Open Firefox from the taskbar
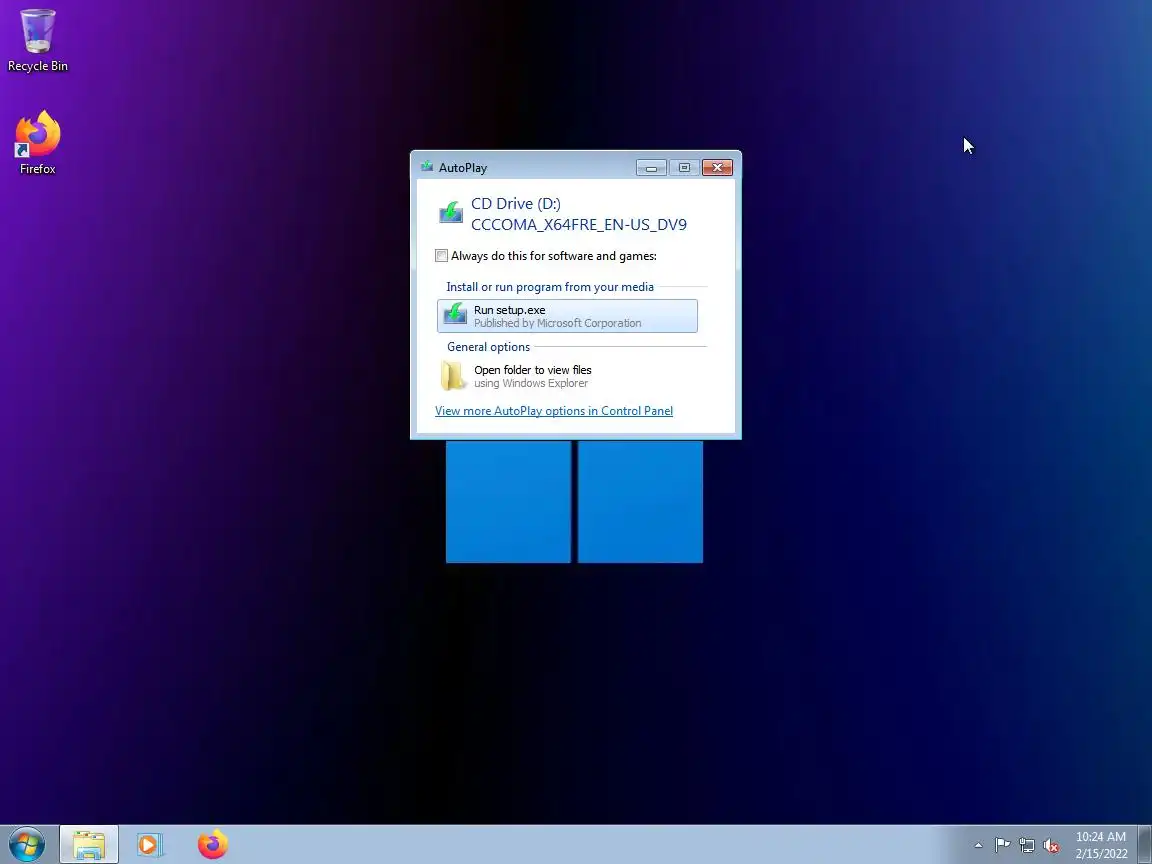This screenshot has height=864, width=1152. (213, 845)
